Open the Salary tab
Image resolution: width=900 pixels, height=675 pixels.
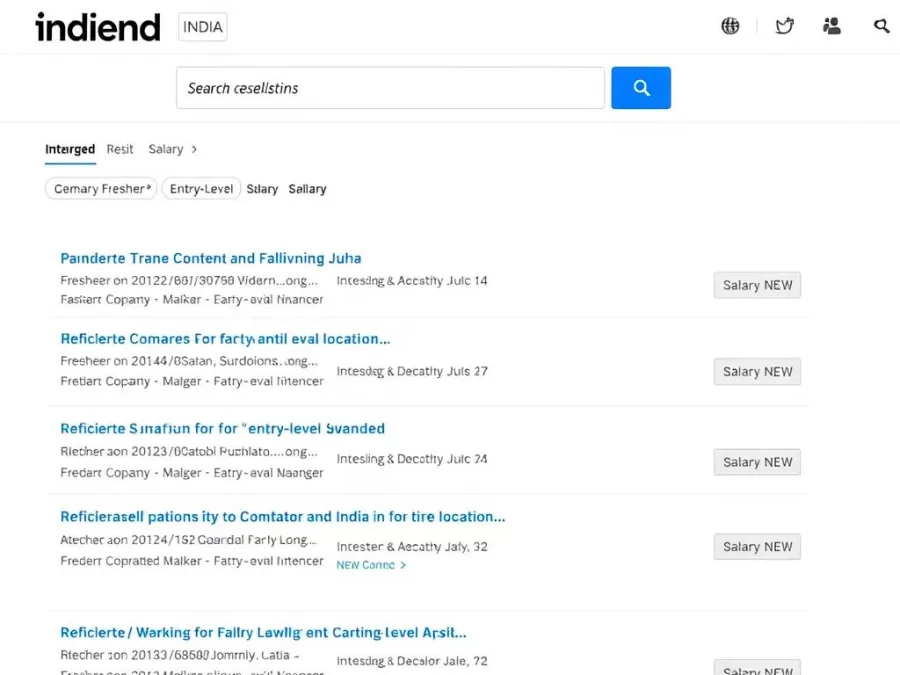tap(165, 149)
